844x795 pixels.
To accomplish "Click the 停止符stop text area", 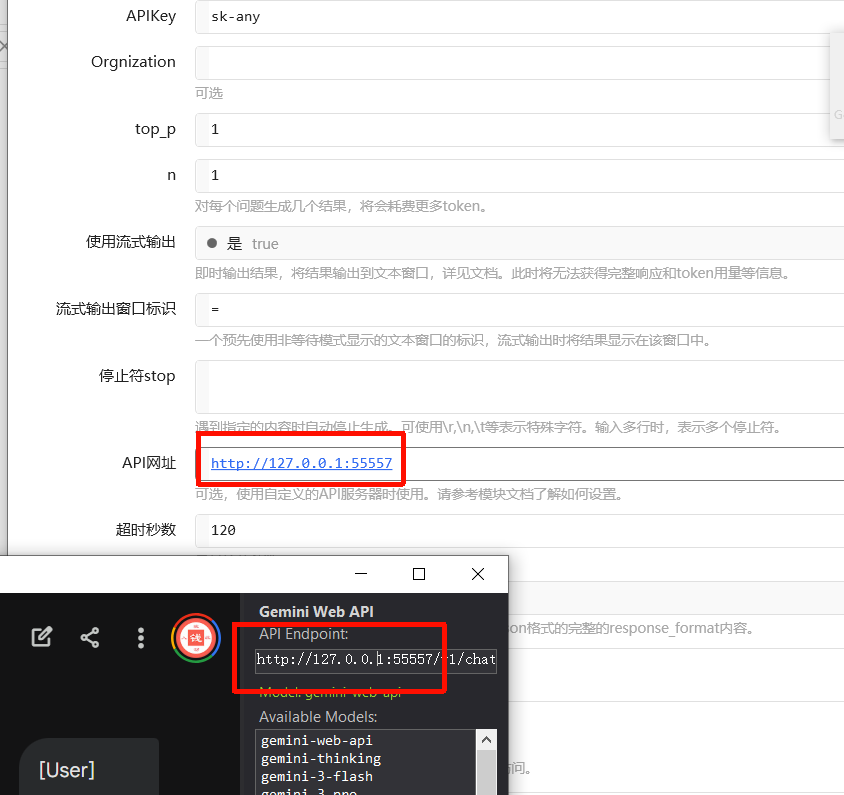I will pos(520,387).
